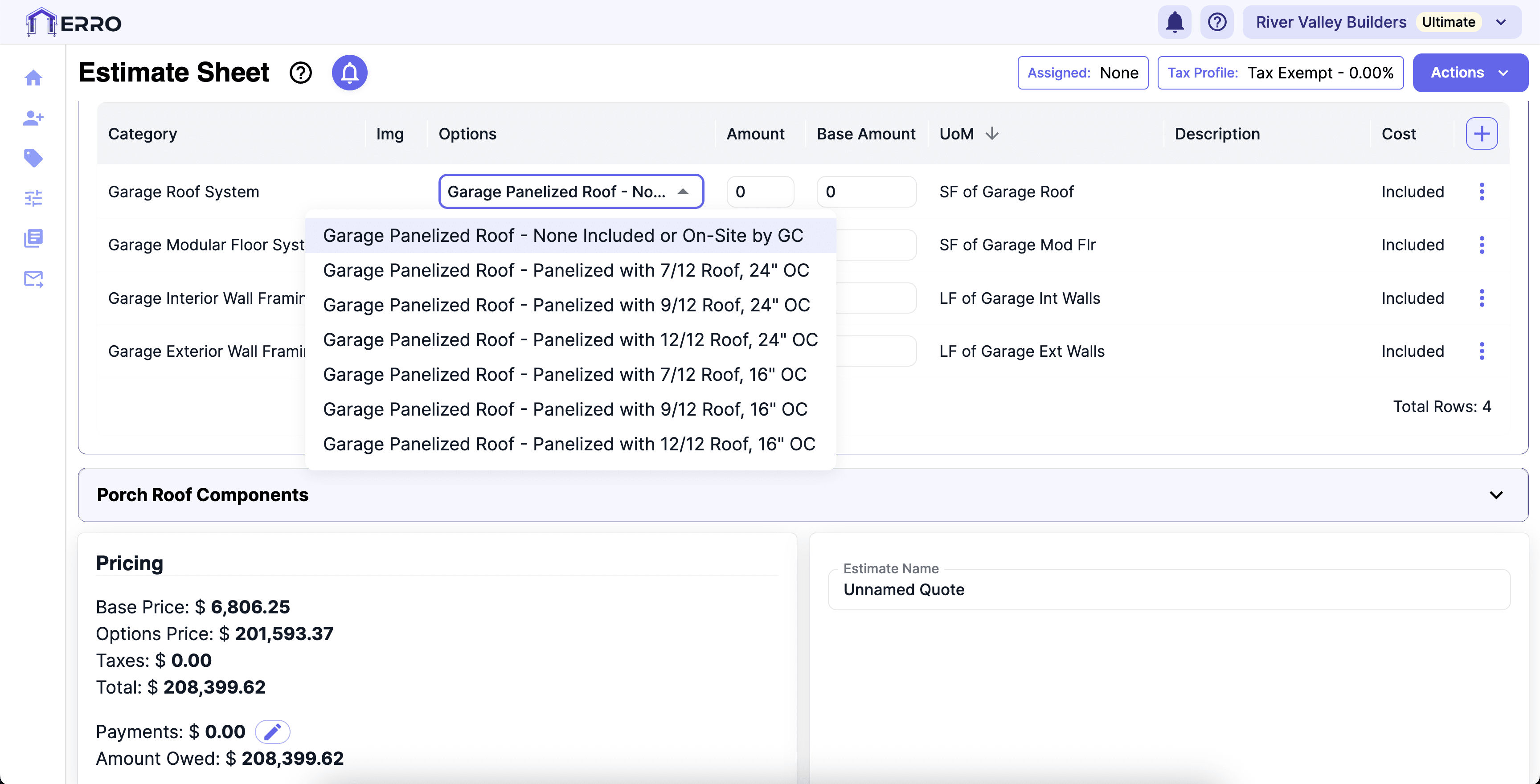
Task: Click the Assigned: None button
Action: click(1083, 72)
